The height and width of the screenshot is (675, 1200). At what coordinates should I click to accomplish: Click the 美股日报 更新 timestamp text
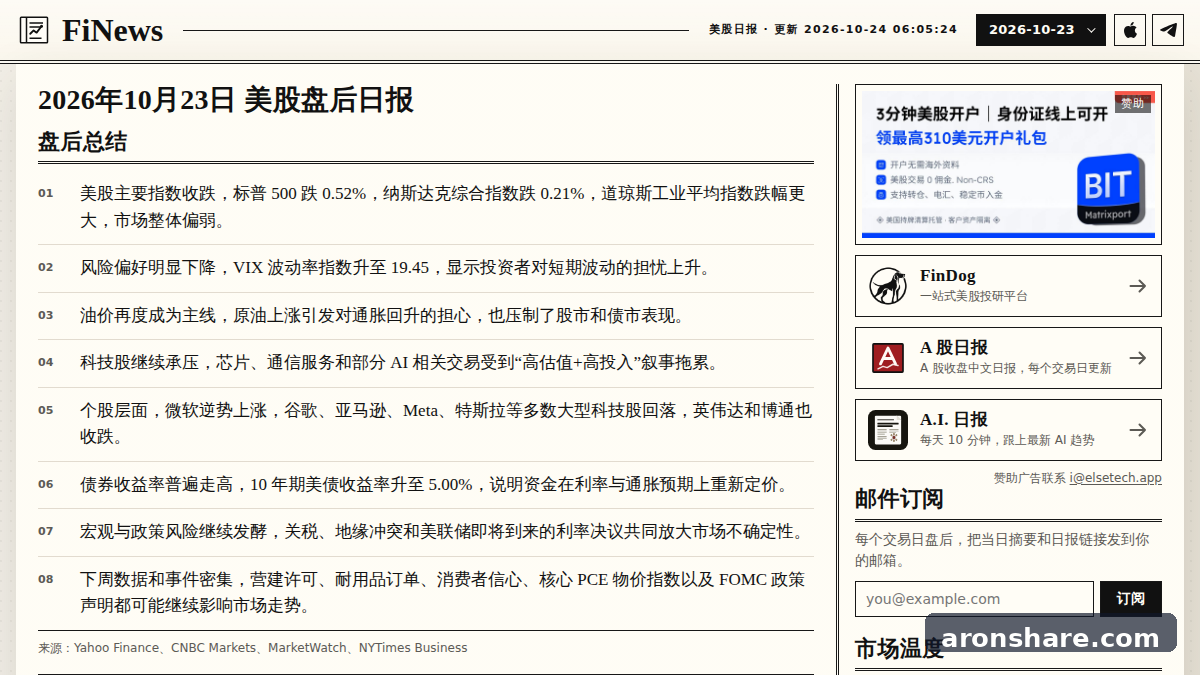(x=833, y=30)
